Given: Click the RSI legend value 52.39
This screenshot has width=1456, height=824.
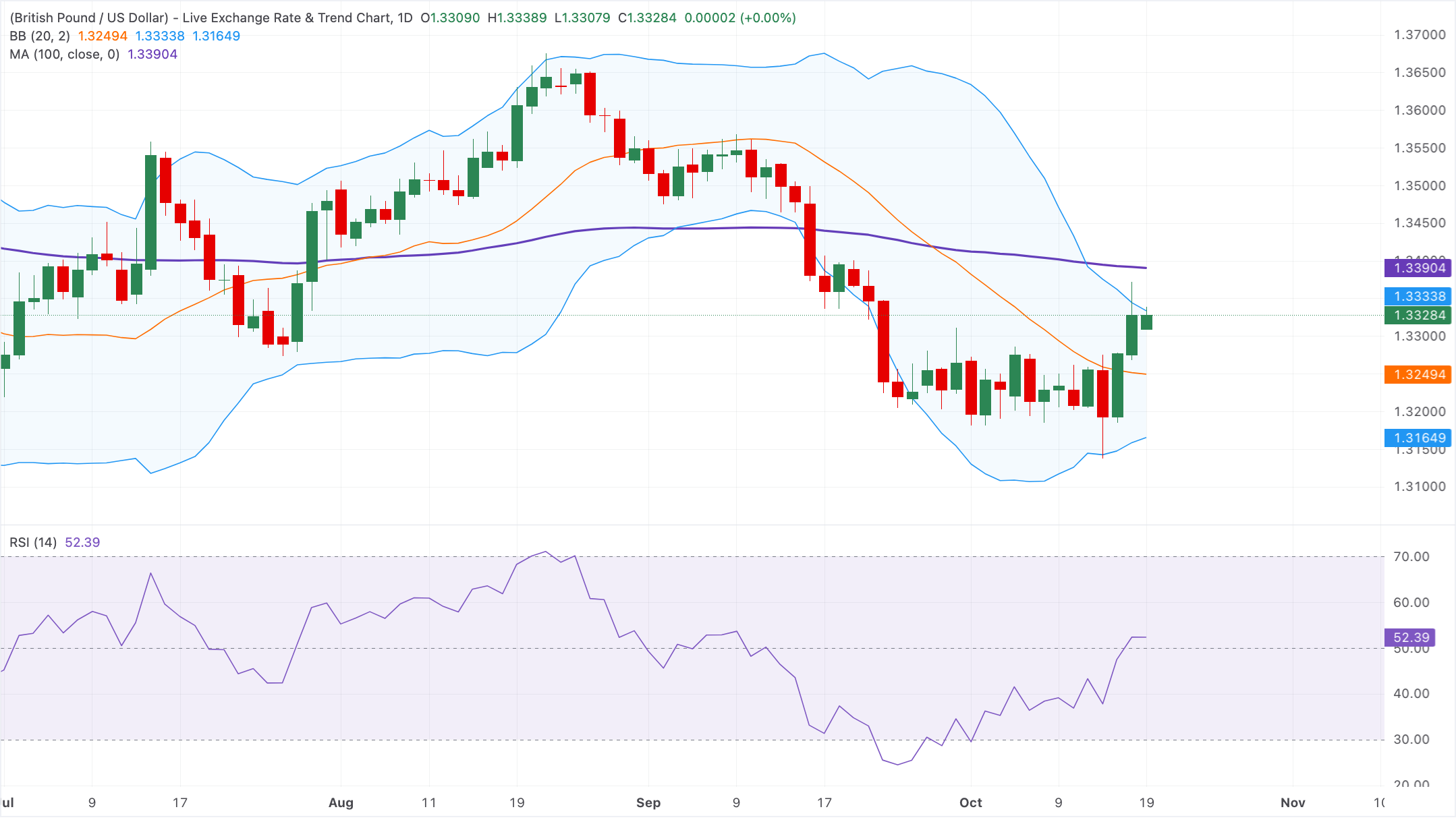Looking at the screenshot, I should click(x=82, y=542).
